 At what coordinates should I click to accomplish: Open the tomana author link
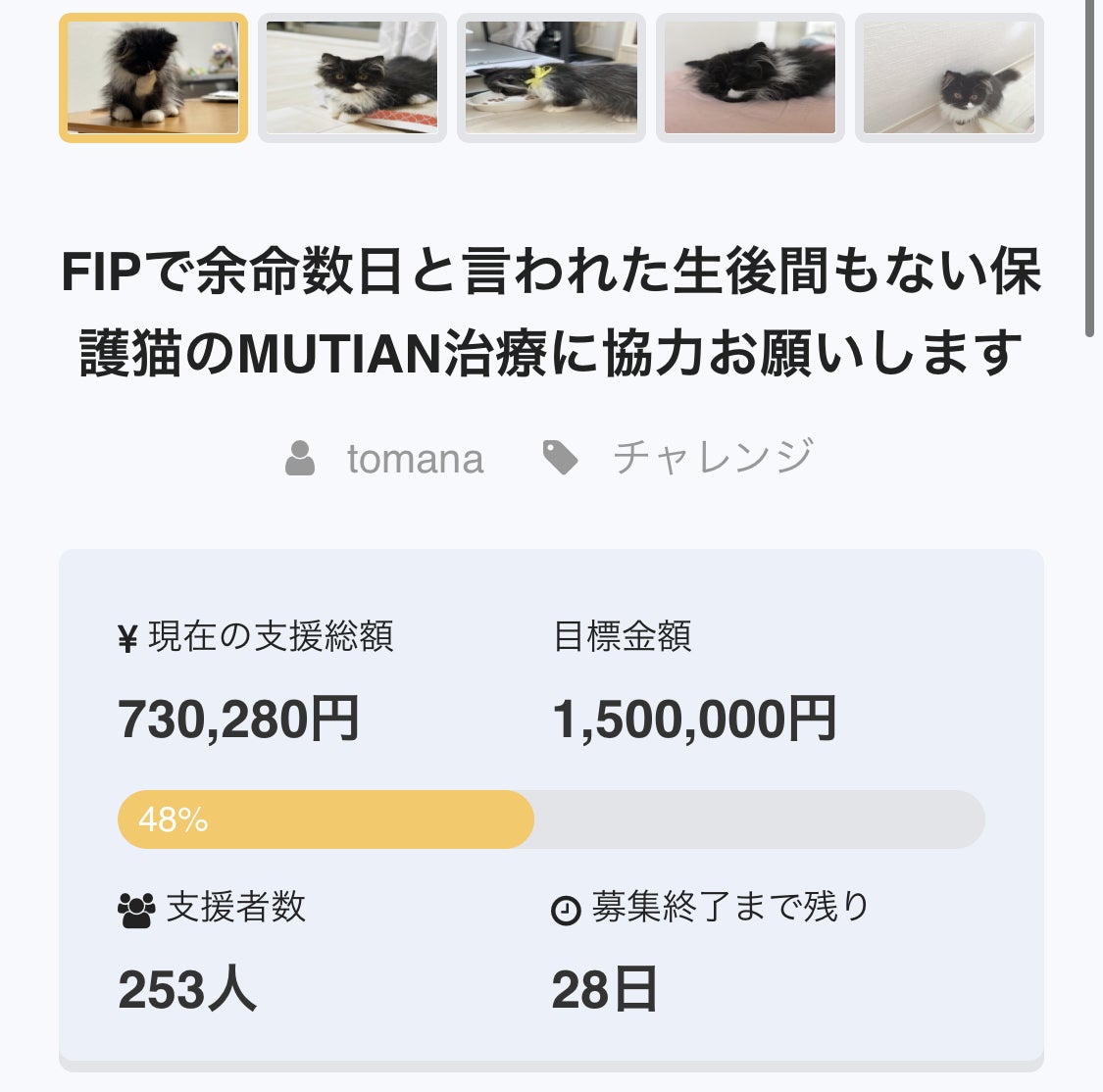[x=415, y=459]
